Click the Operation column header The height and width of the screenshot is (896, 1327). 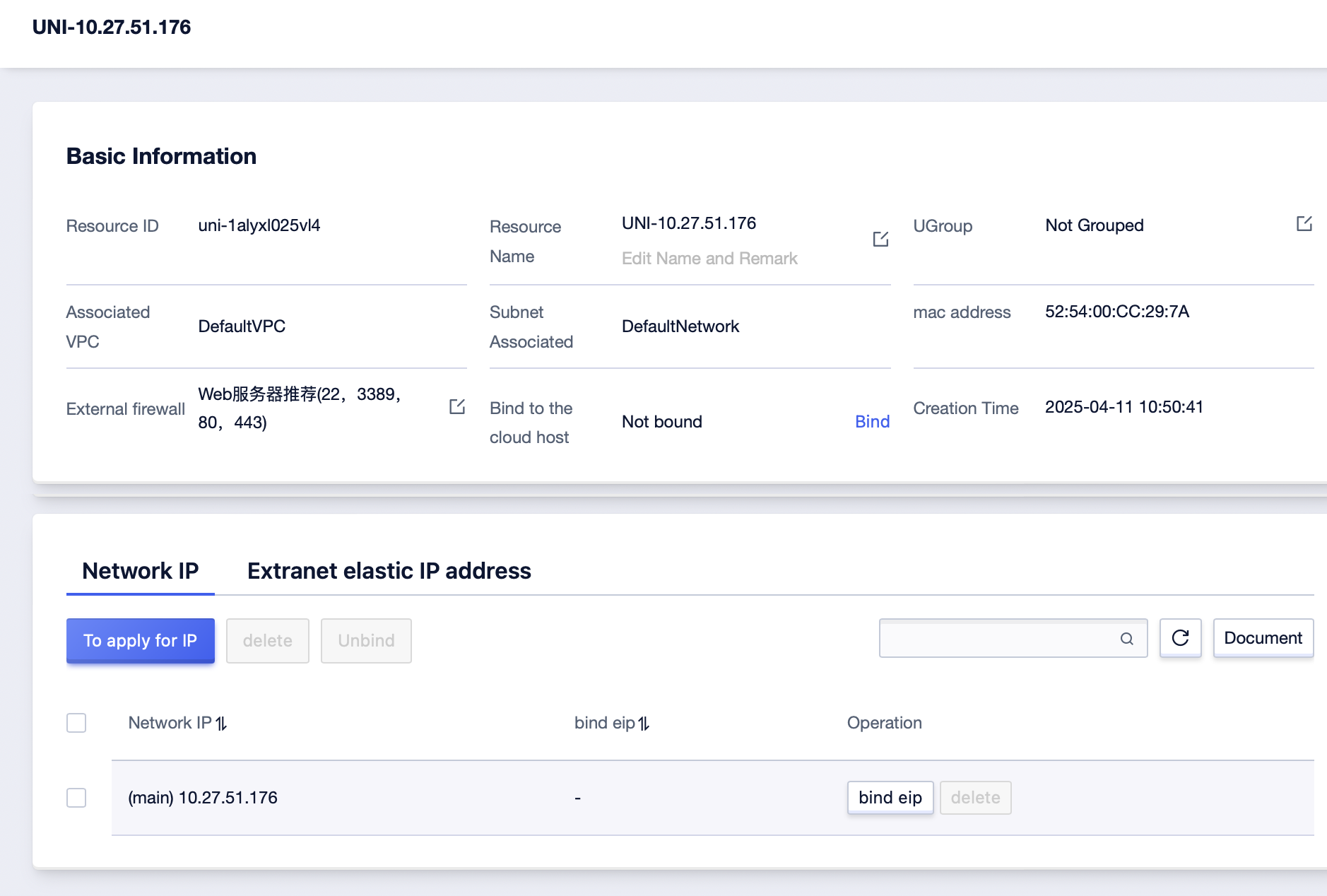click(885, 723)
